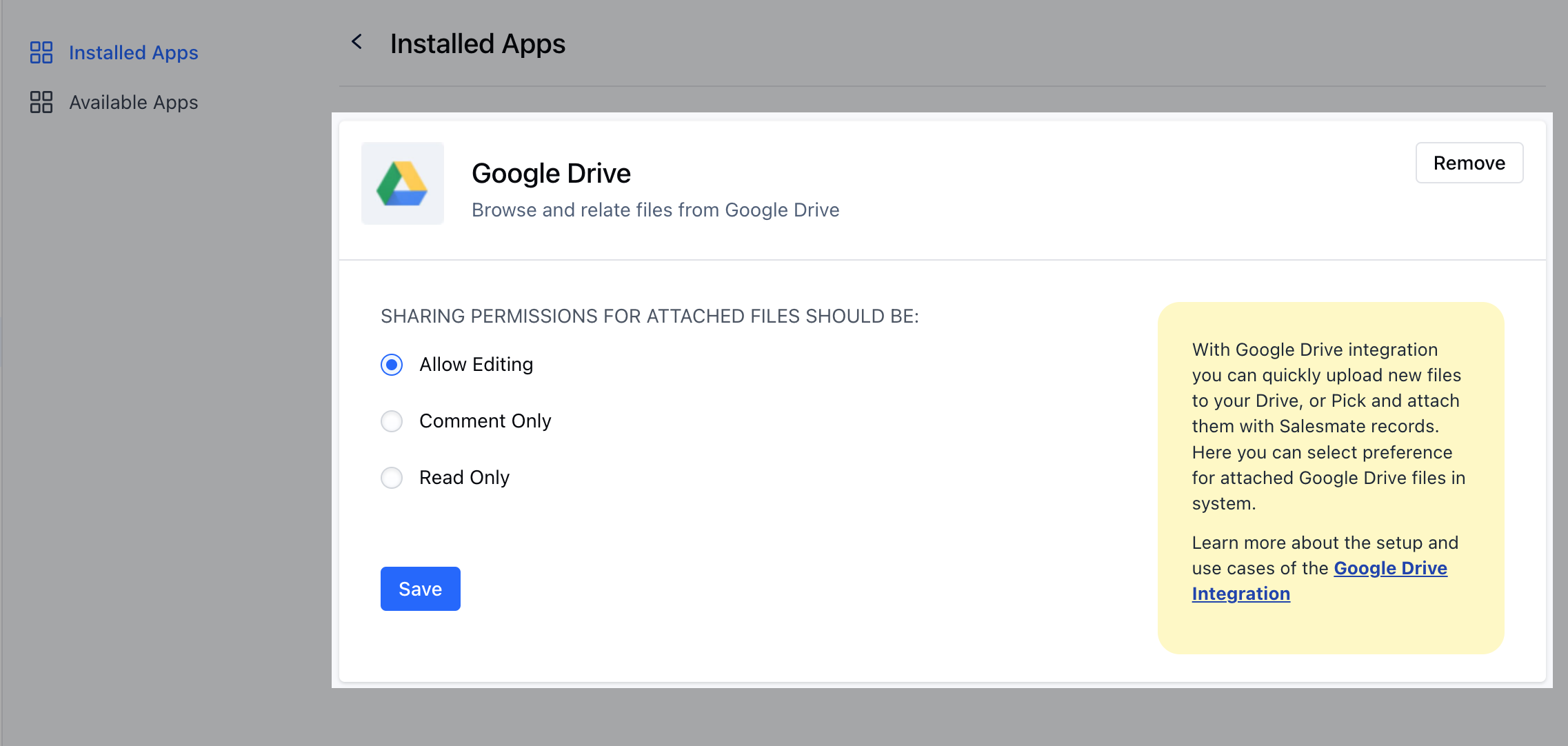Open the Google Drive Integration link
Screen dimensions: 1568x746
tap(1319, 581)
